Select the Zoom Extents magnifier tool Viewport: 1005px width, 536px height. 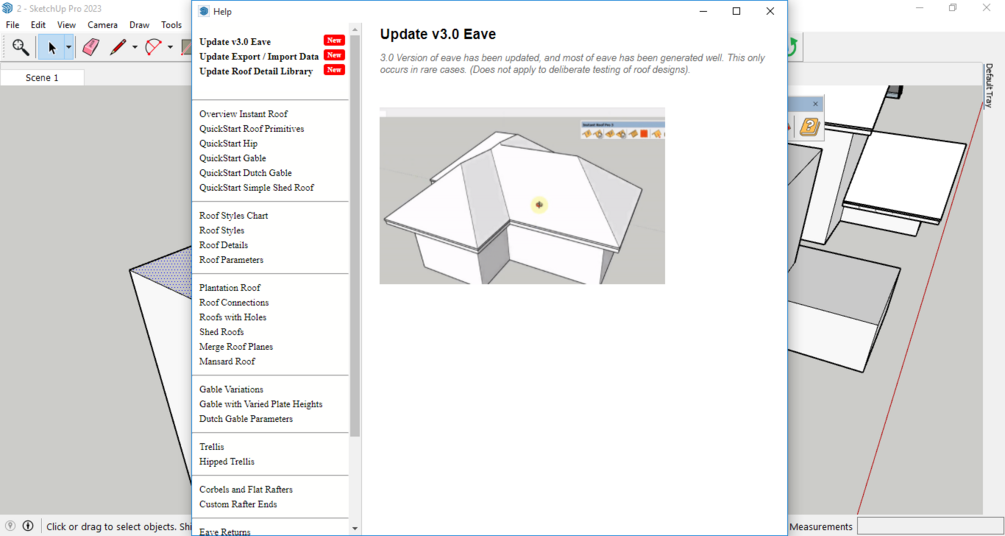coord(21,47)
